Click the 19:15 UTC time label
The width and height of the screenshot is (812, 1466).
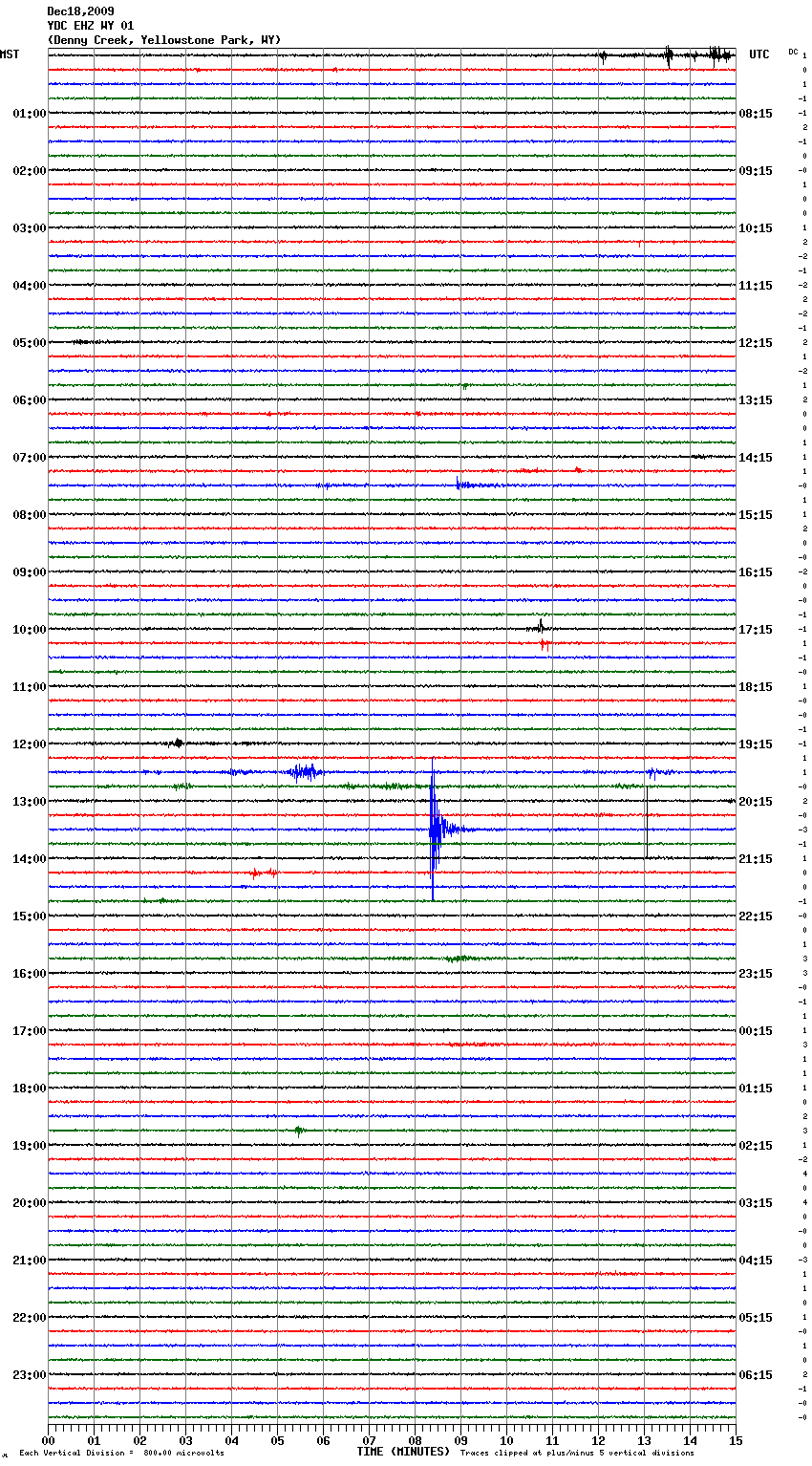tap(756, 744)
